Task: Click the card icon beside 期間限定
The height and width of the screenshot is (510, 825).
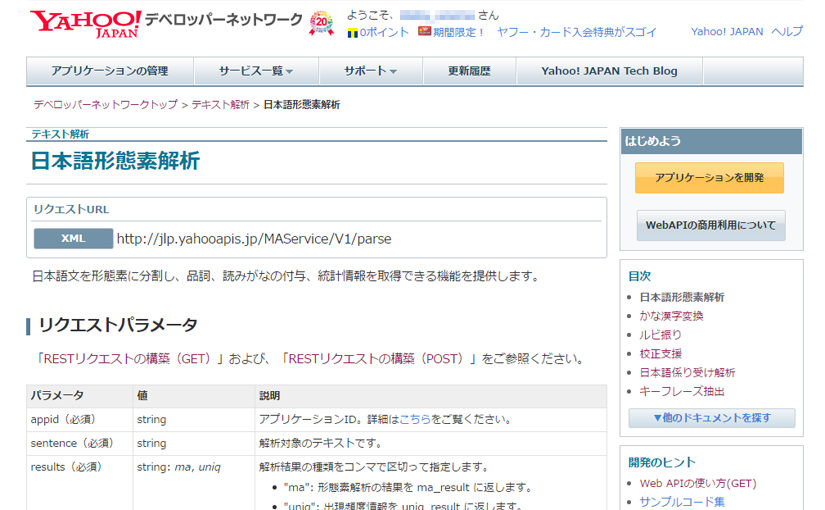Action: [424, 32]
